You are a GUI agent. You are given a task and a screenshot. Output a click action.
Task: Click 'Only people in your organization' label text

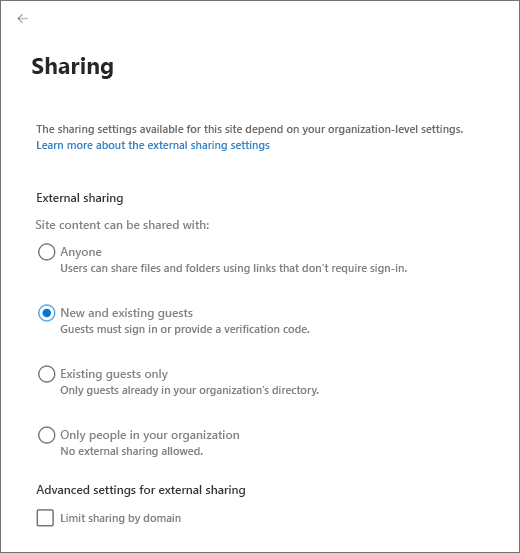(x=150, y=435)
